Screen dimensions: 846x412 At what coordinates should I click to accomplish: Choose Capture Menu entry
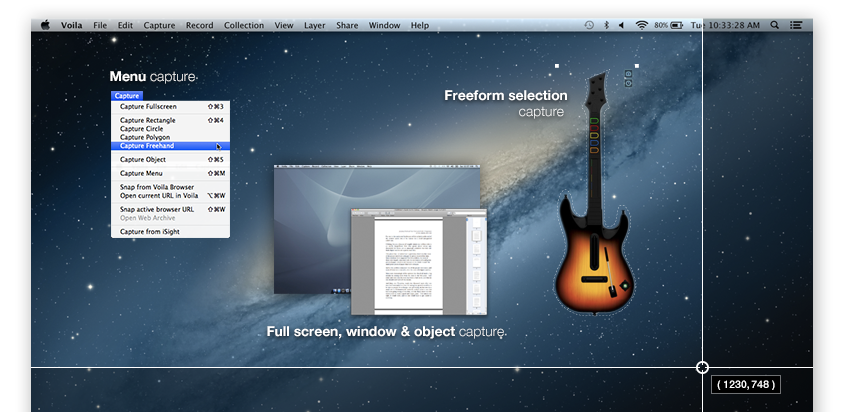[x=170, y=173]
